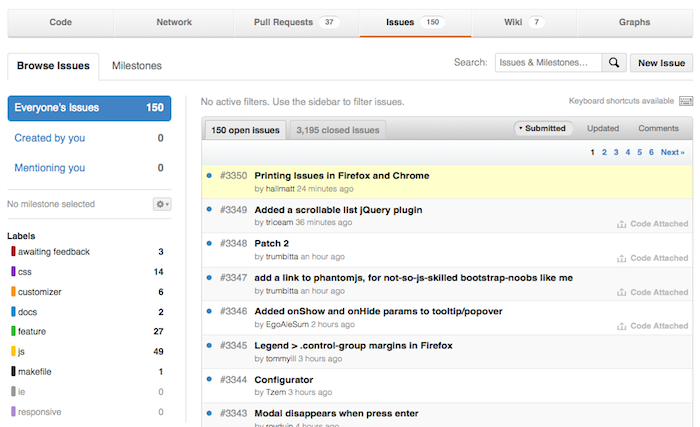Screen dimensions: 700x427
Task: Show the 3,195 closed issues
Action: (x=337, y=130)
